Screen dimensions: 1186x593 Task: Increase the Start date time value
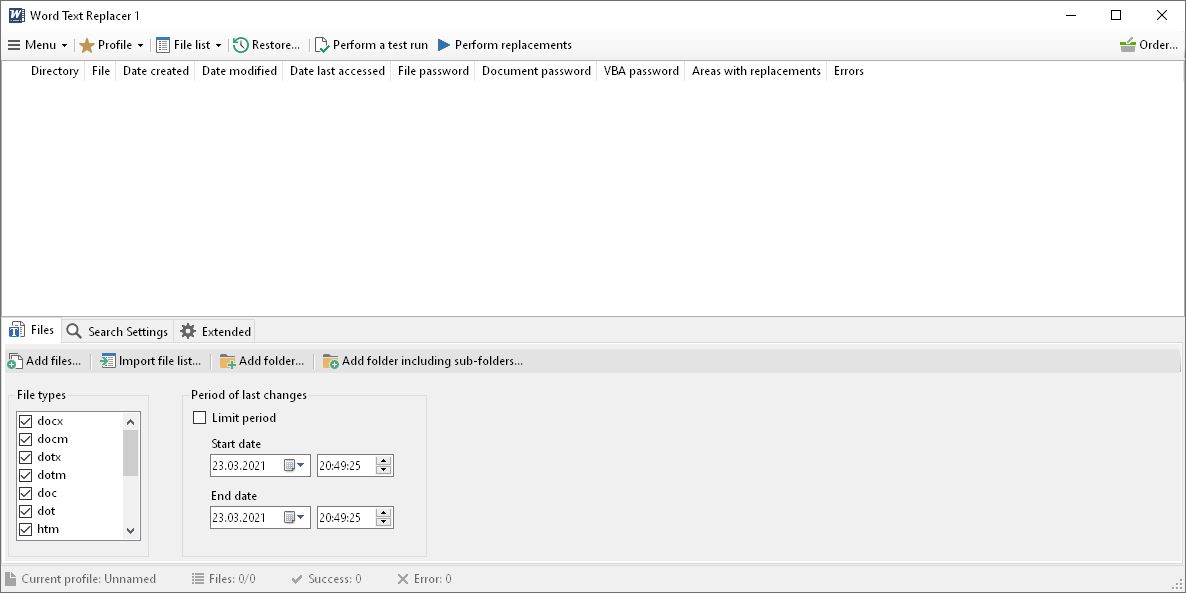pyautogui.click(x=383, y=461)
